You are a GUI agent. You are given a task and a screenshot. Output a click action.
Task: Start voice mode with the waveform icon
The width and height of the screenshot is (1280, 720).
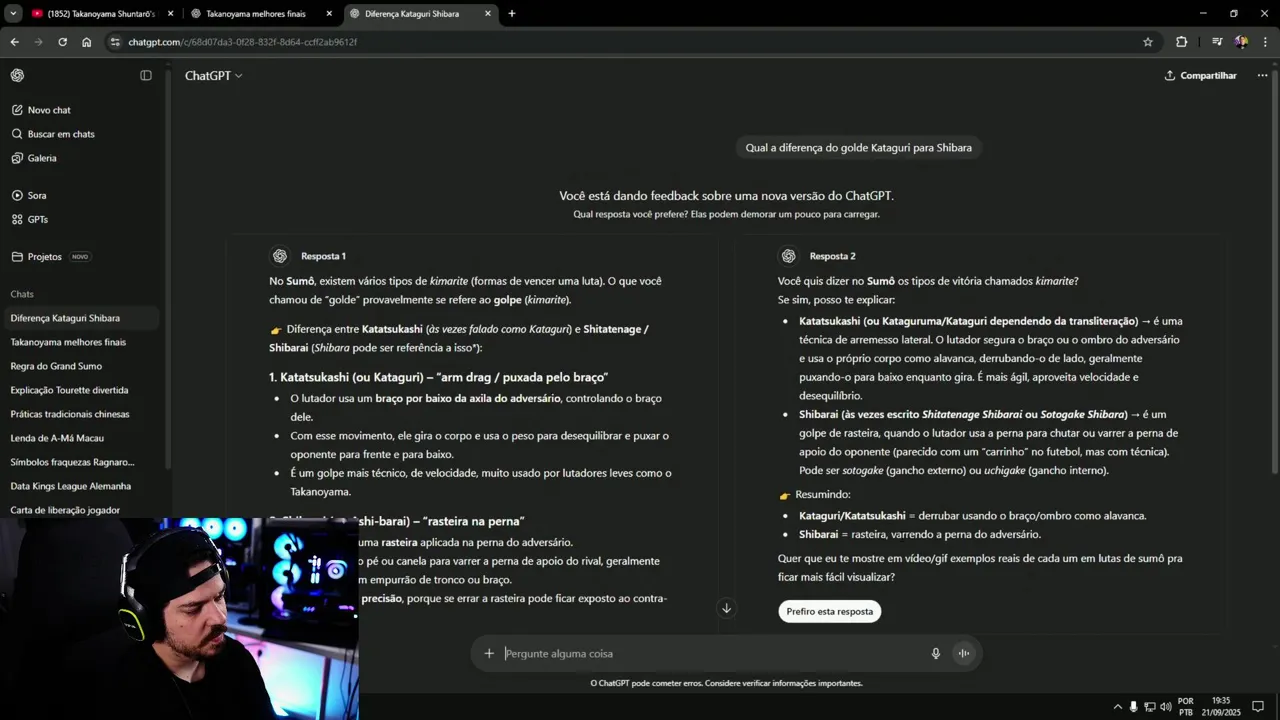click(964, 653)
